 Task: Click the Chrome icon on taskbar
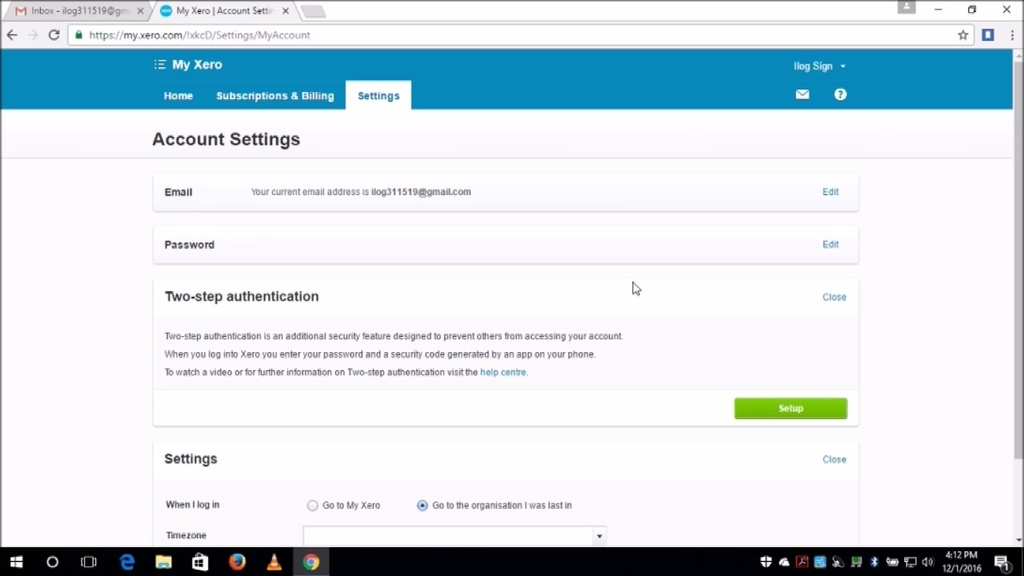click(311, 562)
